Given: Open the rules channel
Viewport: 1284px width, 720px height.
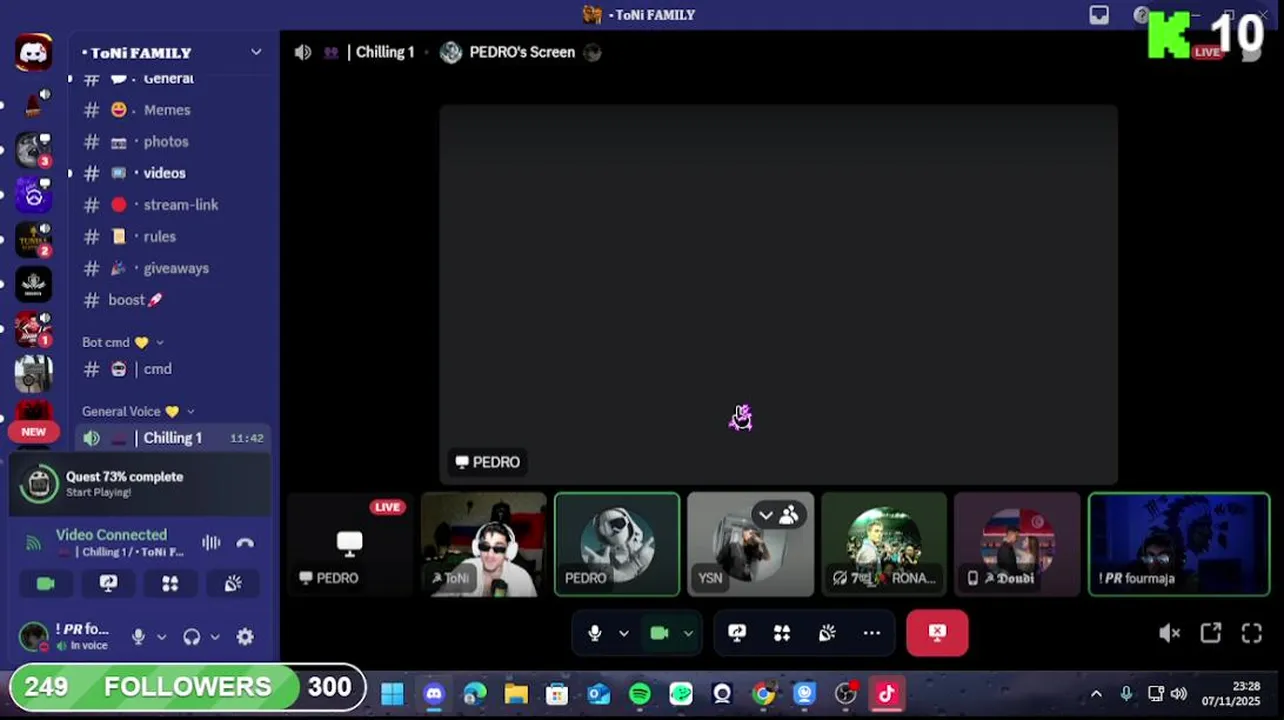Looking at the screenshot, I should (172, 237).
